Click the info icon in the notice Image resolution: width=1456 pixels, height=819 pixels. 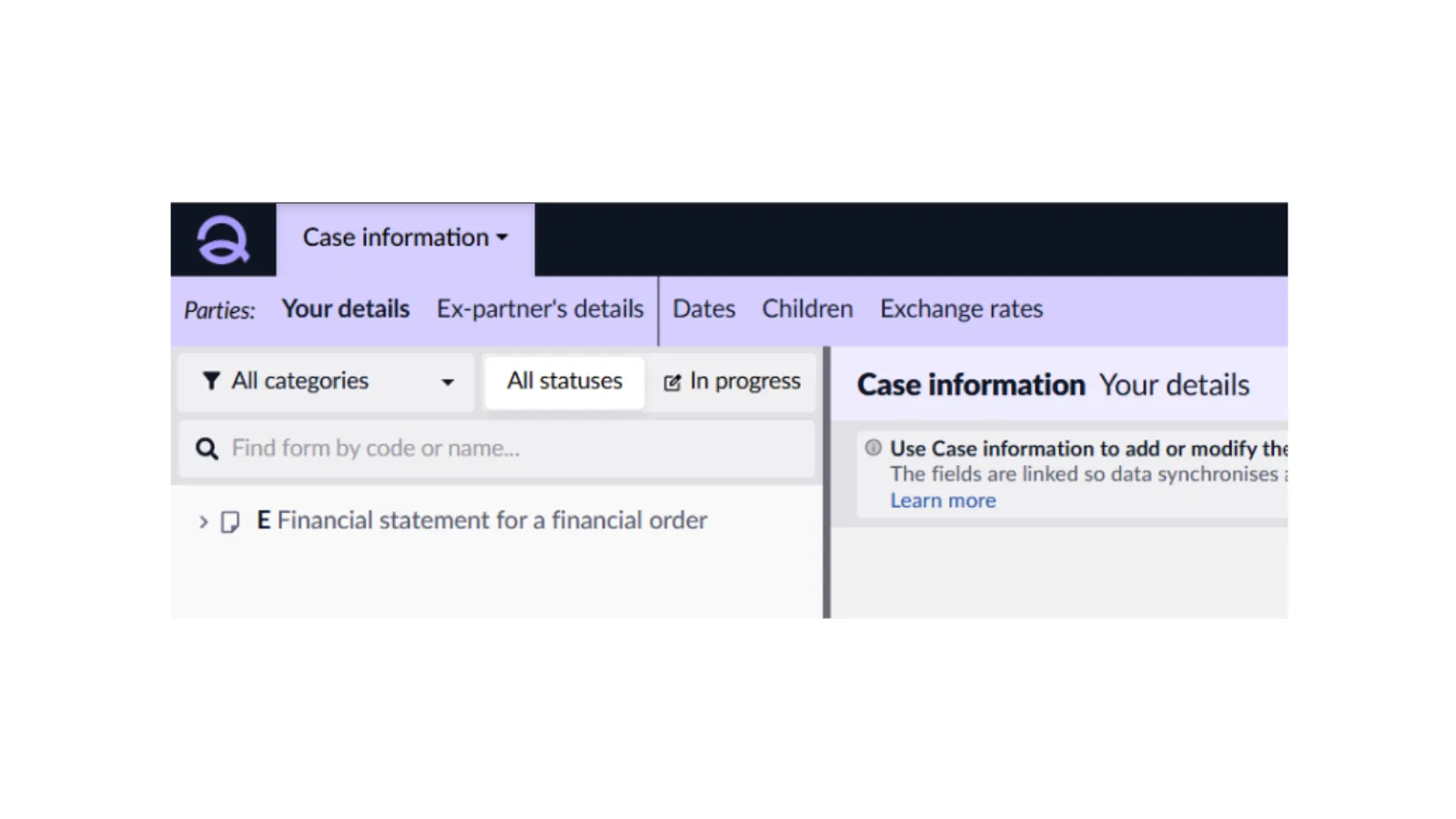tap(874, 448)
